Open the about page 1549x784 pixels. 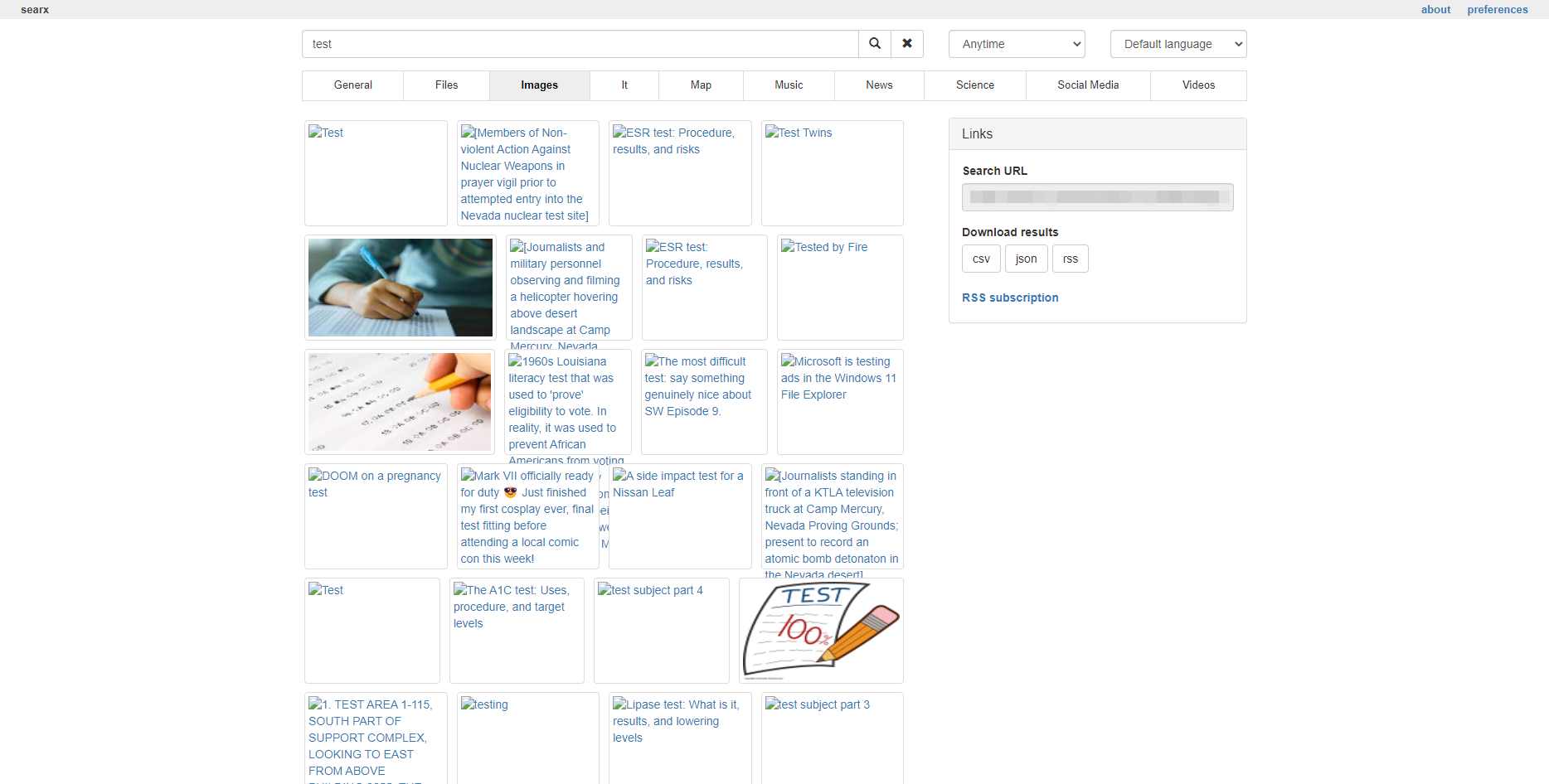click(x=1435, y=9)
